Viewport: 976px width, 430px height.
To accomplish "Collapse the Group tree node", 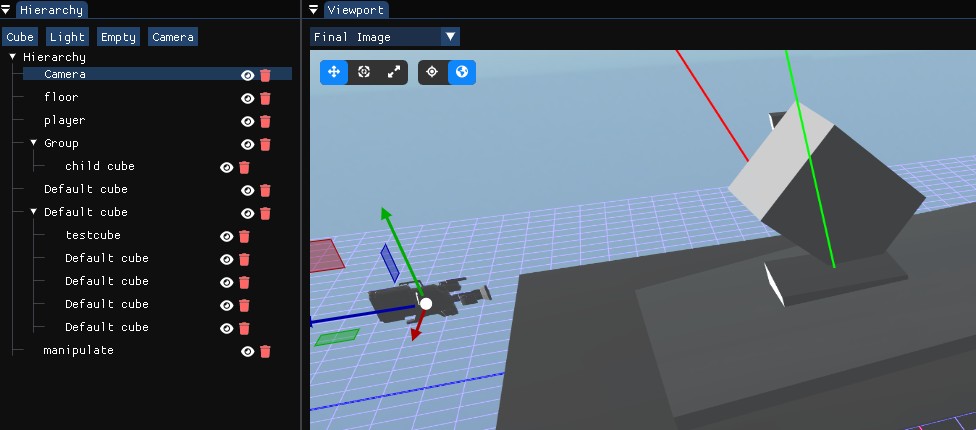I will pos(33,143).
